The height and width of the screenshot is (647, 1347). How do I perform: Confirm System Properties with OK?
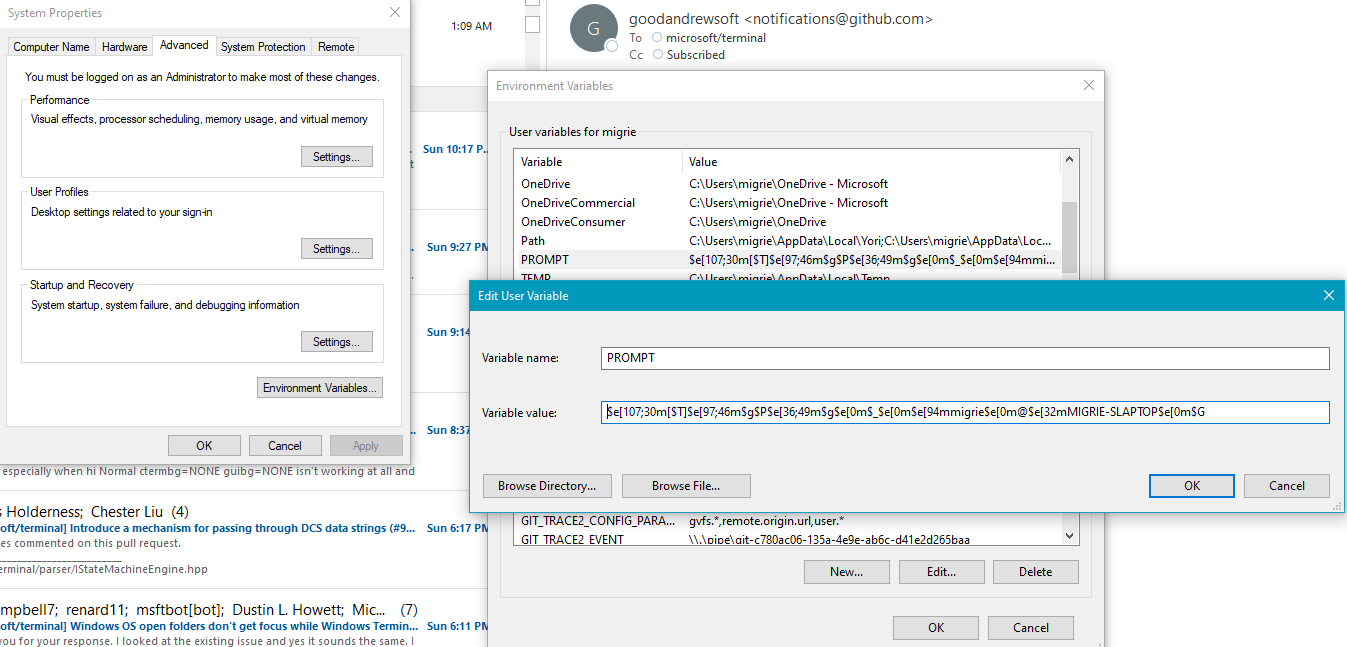pos(204,446)
